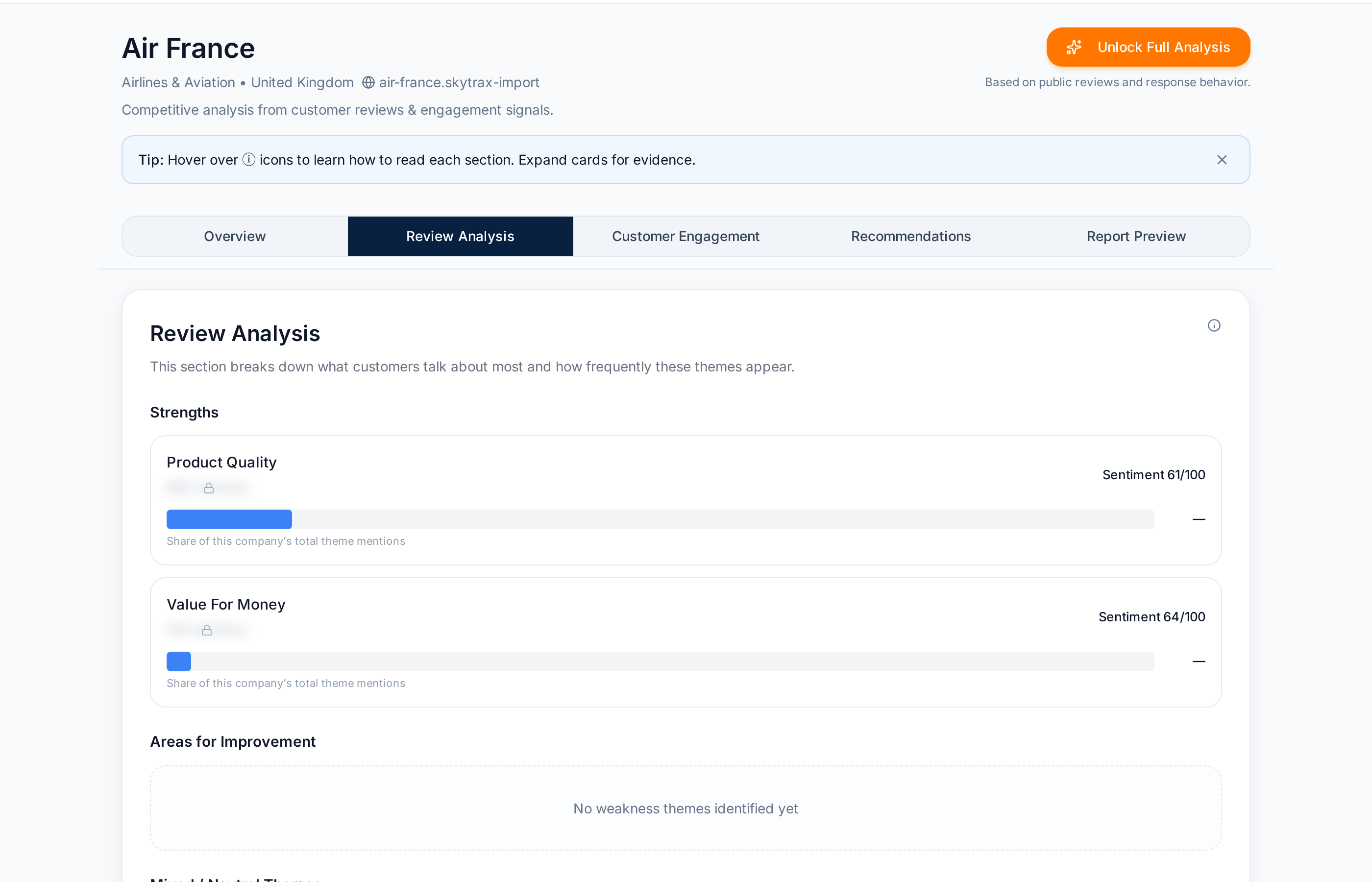Click the Air France heading
This screenshot has height=882, width=1372.
click(188, 48)
